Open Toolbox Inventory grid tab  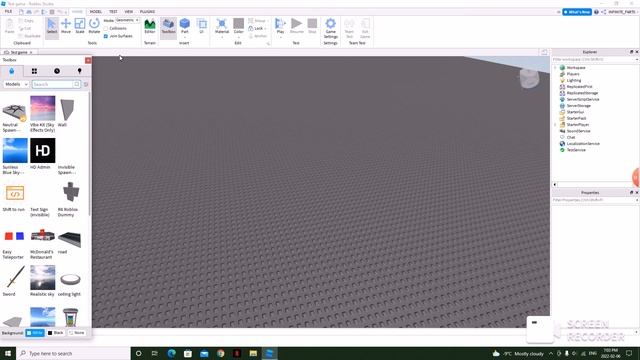pos(34,71)
